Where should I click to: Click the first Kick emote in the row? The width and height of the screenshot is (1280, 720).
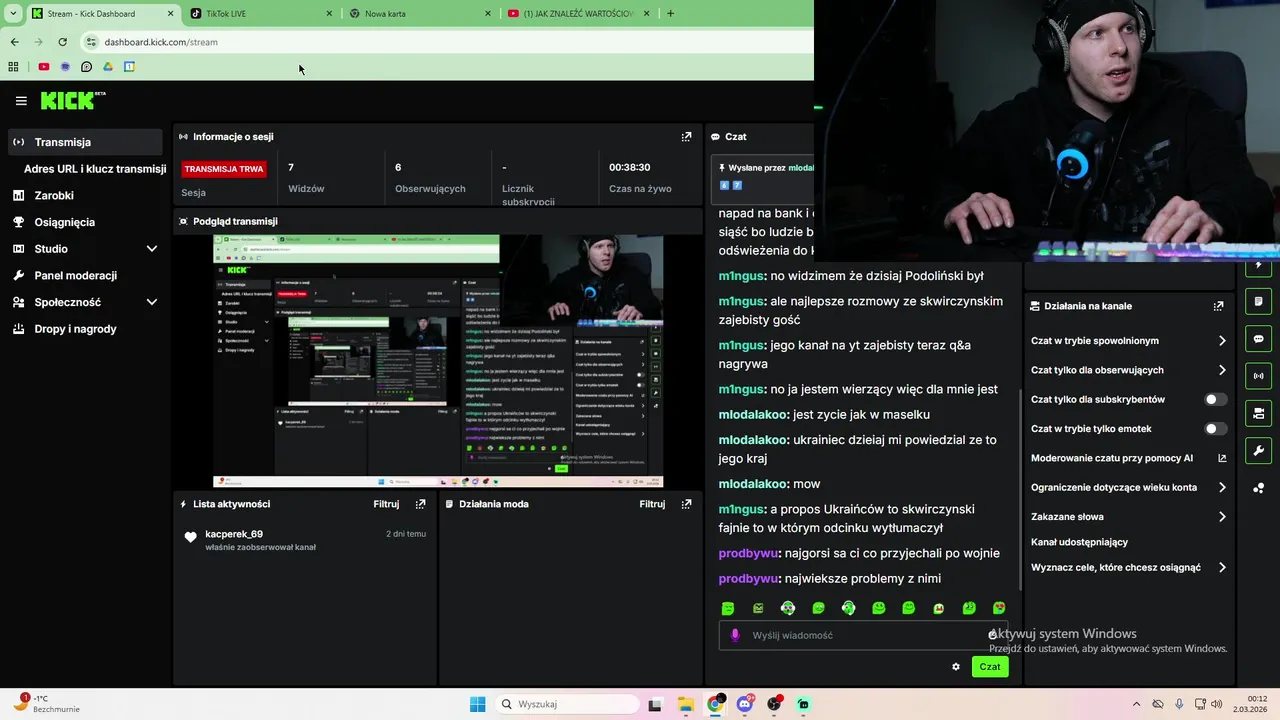pyautogui.click(x=728, y=608)
